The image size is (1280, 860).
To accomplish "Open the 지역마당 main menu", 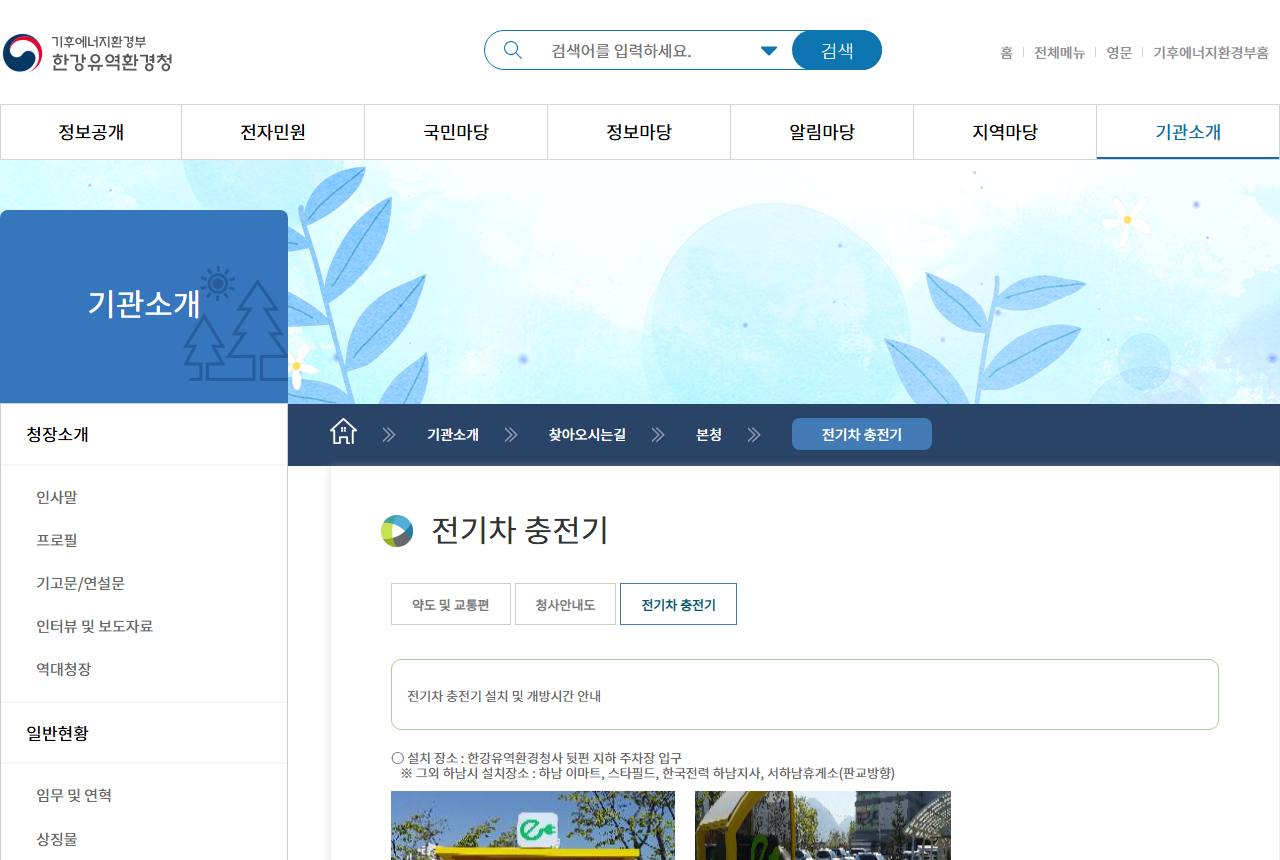I will 1005,132.
